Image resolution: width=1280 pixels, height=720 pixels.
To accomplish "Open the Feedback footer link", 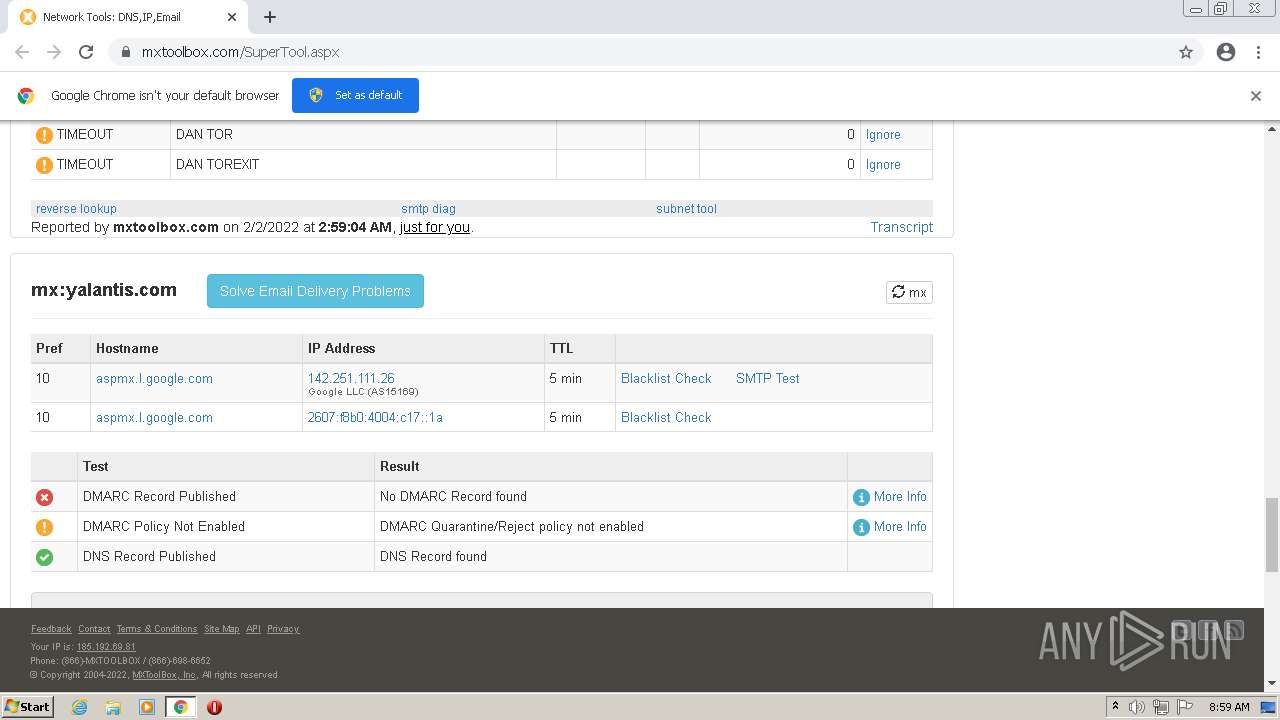I will click(51, 629).
